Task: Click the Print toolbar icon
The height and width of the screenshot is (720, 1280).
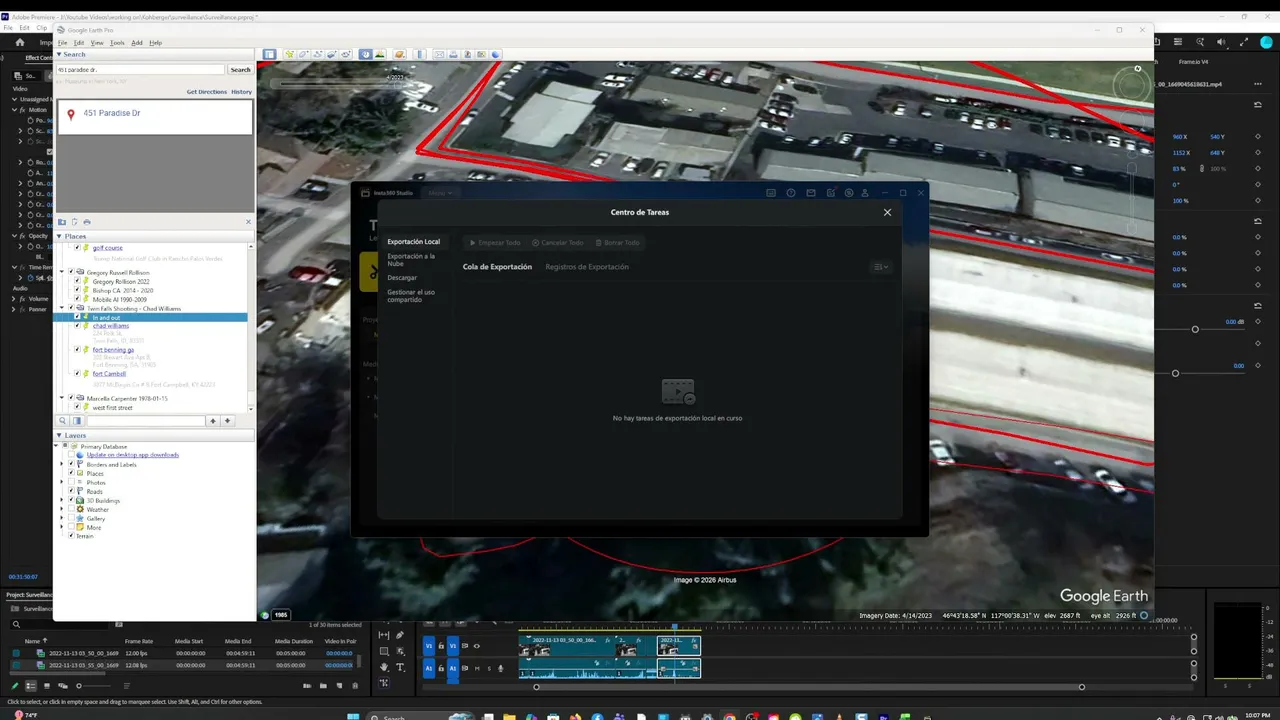Action: pos(453,54)
